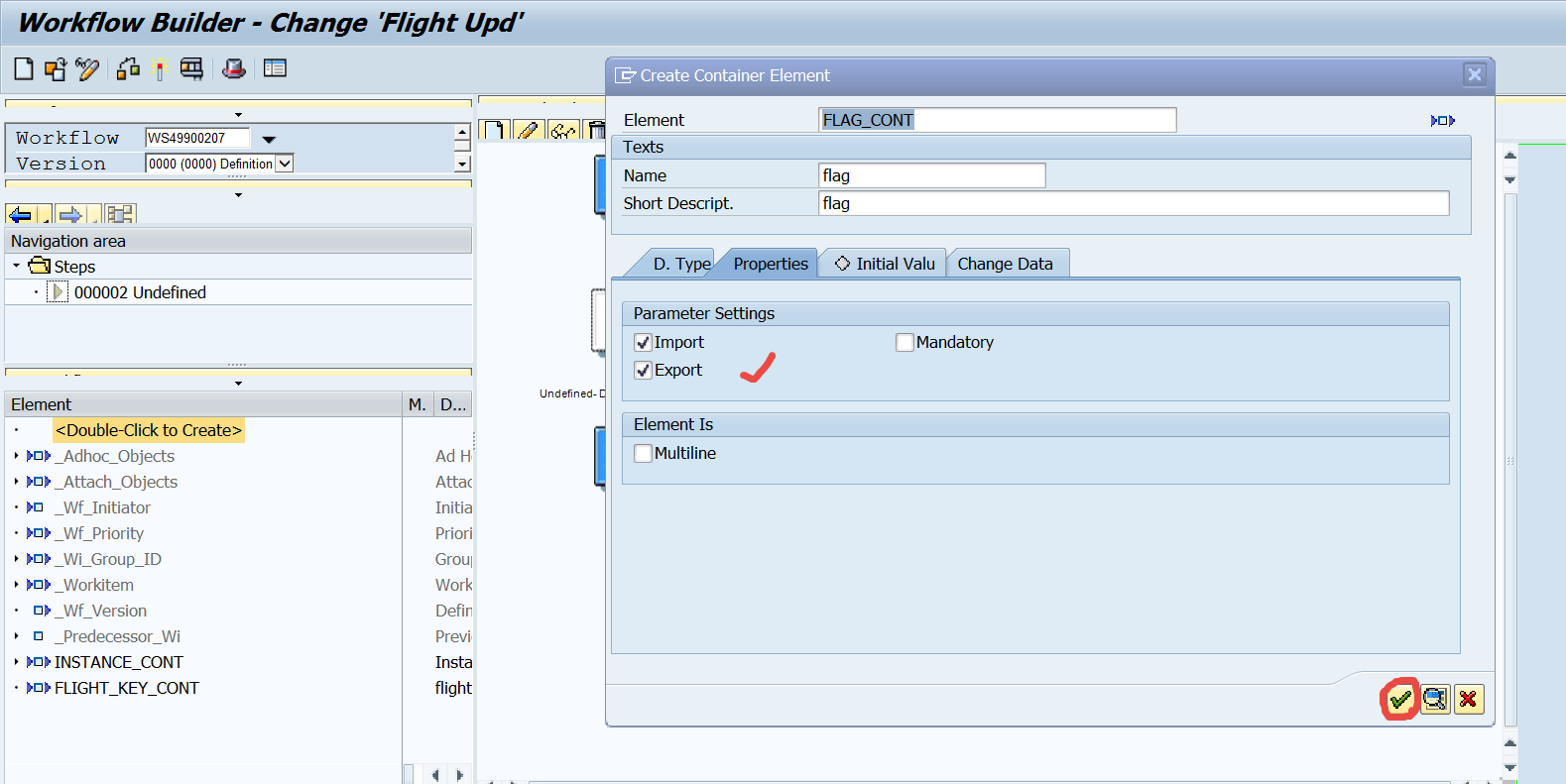Switch to the D. Type tab
1566x784 pixels.
pos(680,264)
